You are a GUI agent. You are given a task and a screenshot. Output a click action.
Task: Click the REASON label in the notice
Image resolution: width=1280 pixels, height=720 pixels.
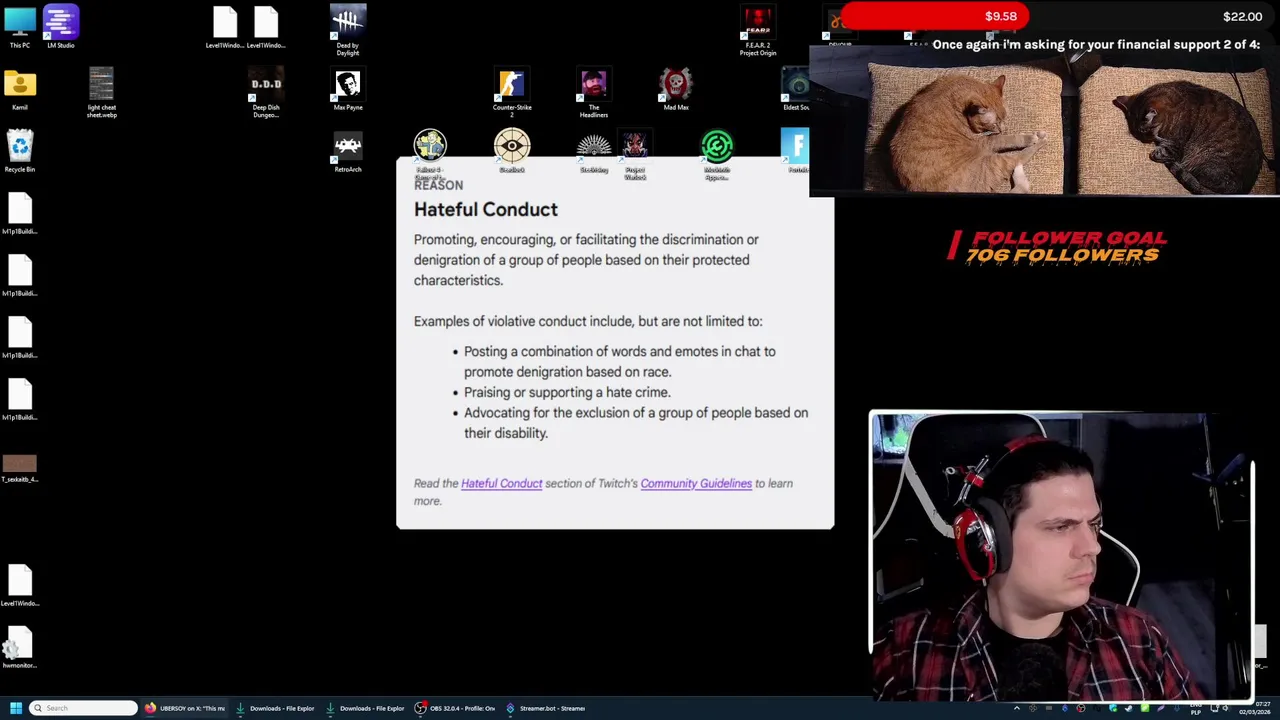coord(438,185)
